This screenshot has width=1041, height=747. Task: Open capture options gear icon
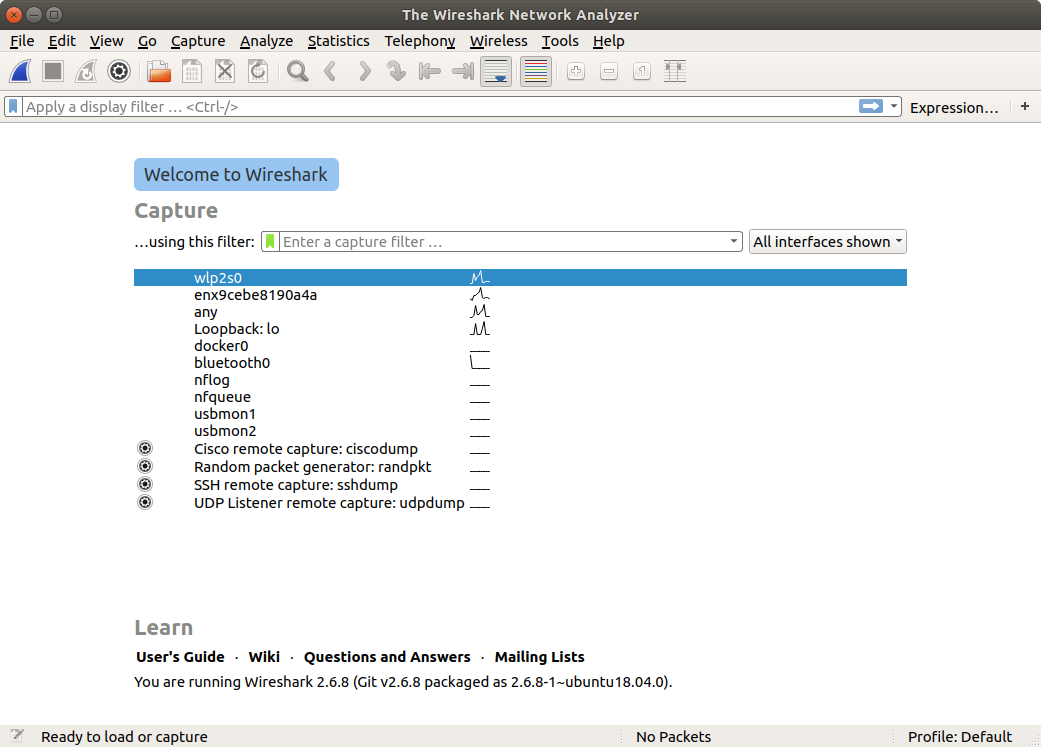(x=119, y=71)
